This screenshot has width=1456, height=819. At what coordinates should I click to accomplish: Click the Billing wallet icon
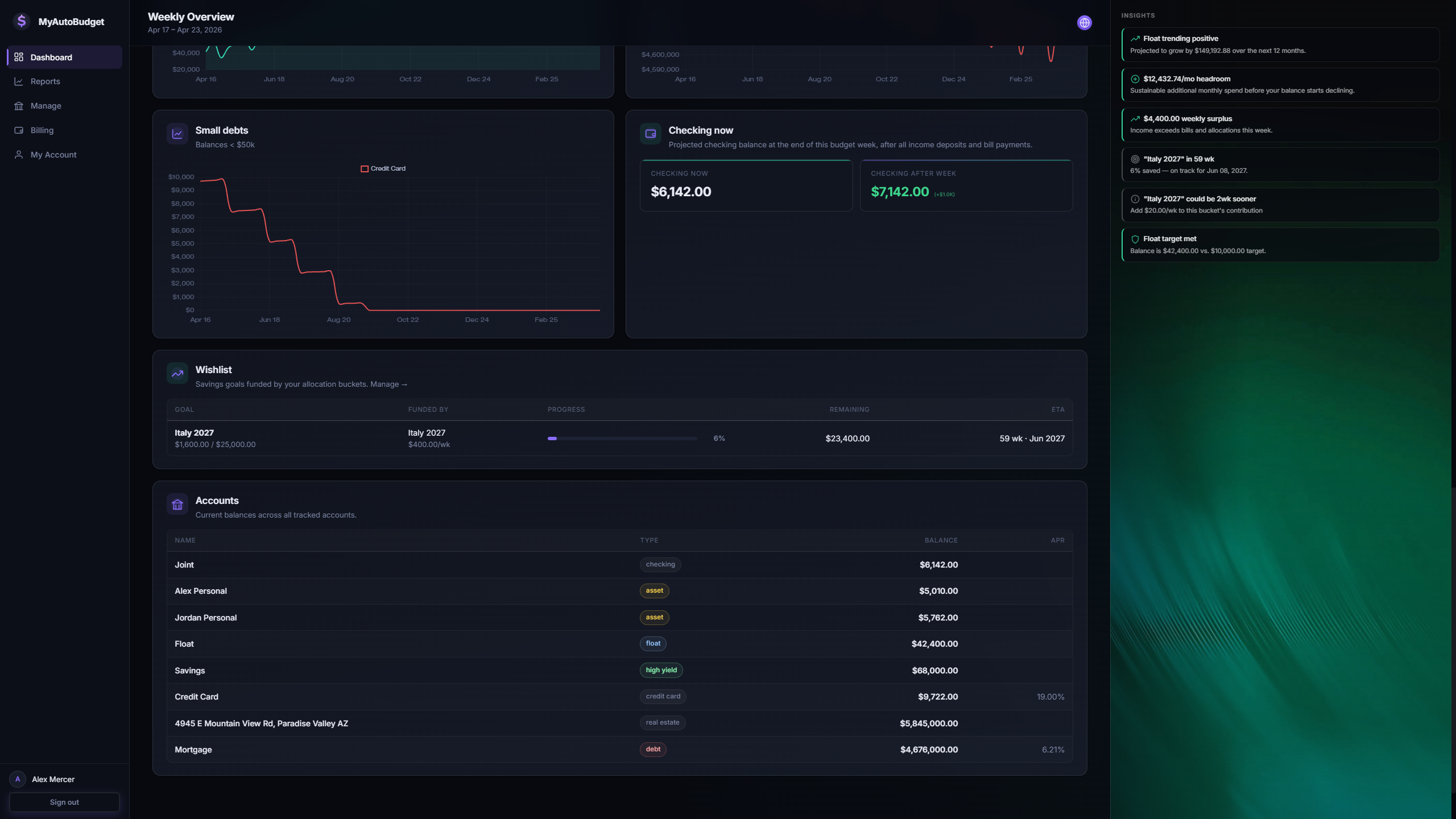click(x=19, y=130)
